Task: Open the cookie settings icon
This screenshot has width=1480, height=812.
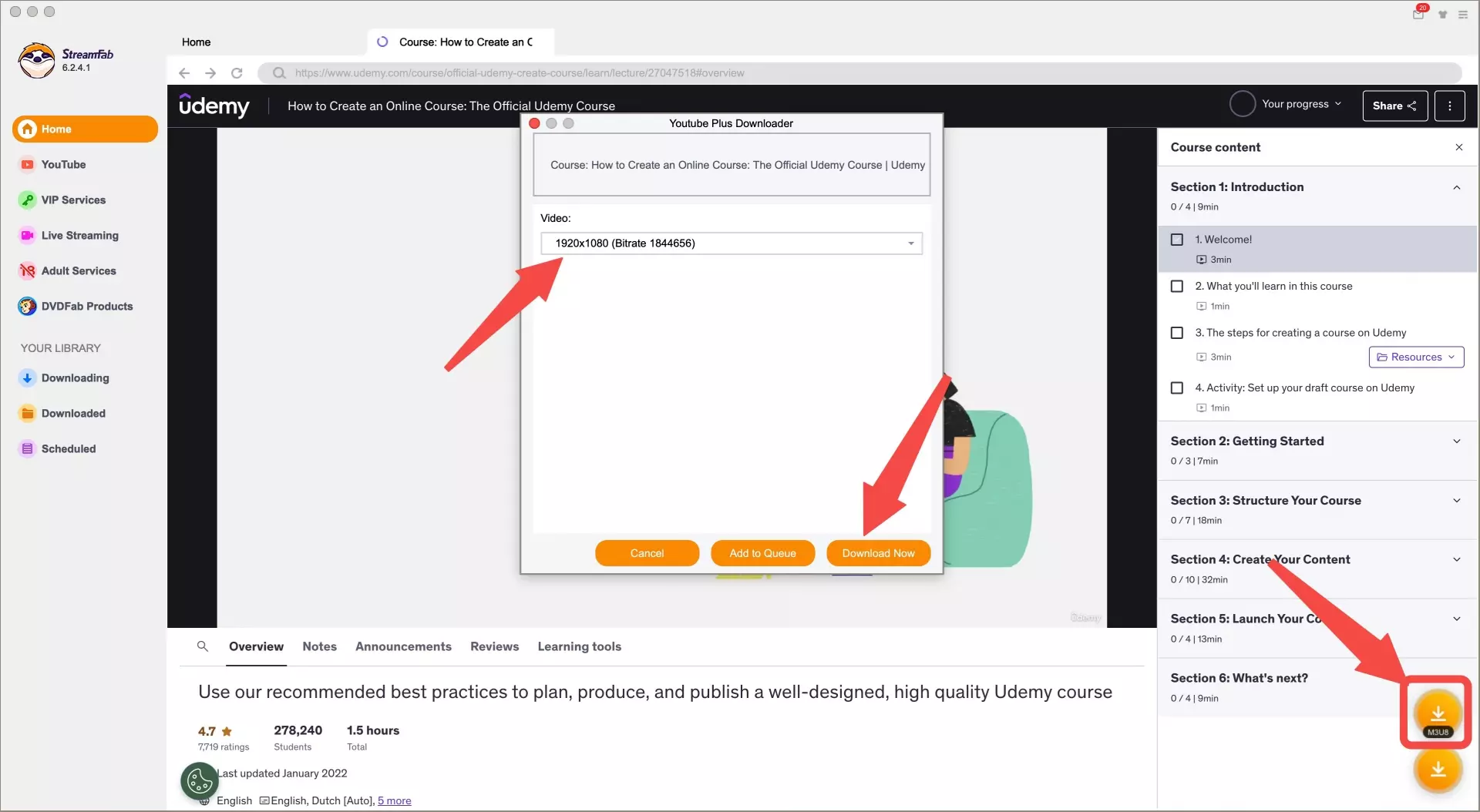Action: pyautogui.click(x=200, y=781)
